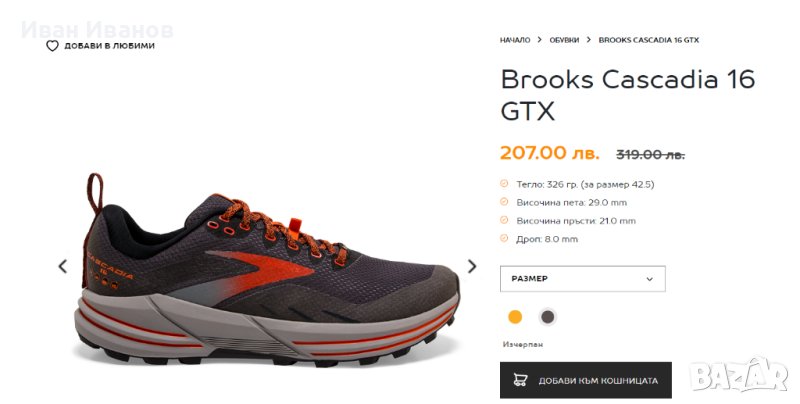
Task: Click the heart favorites icon
Action: click(53, 46)
